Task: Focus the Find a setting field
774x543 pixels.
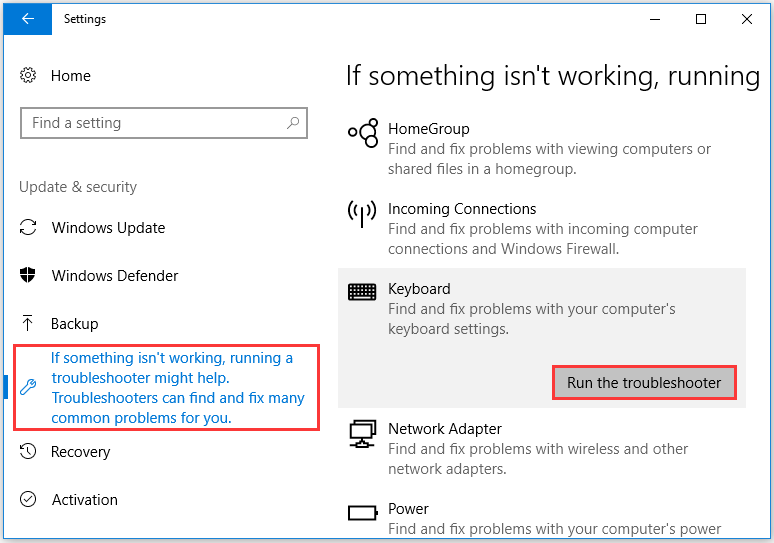Action: [x=164, y=123]
